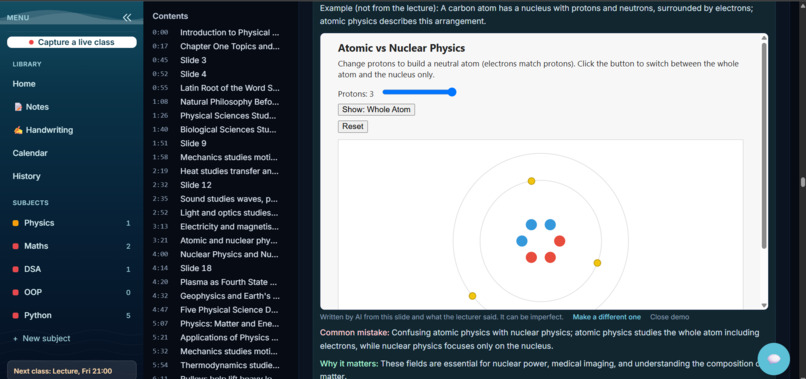Open Thermodynamics studies entry
The width and height of the screenshot is (806, 379).
click(x=216, y=366)
